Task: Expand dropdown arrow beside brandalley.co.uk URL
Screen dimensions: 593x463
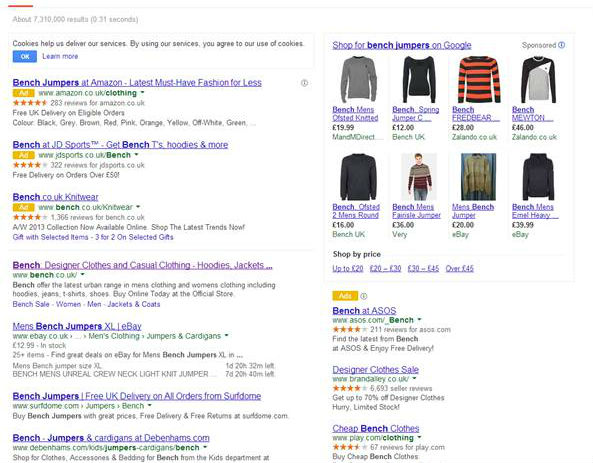Action: click(414, 378)
